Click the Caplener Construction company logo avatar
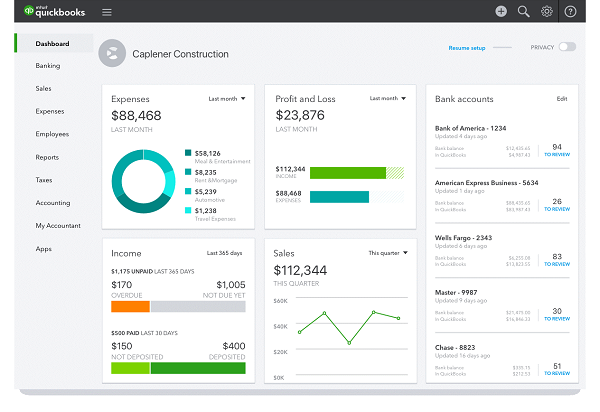 [x=112, y=53]
